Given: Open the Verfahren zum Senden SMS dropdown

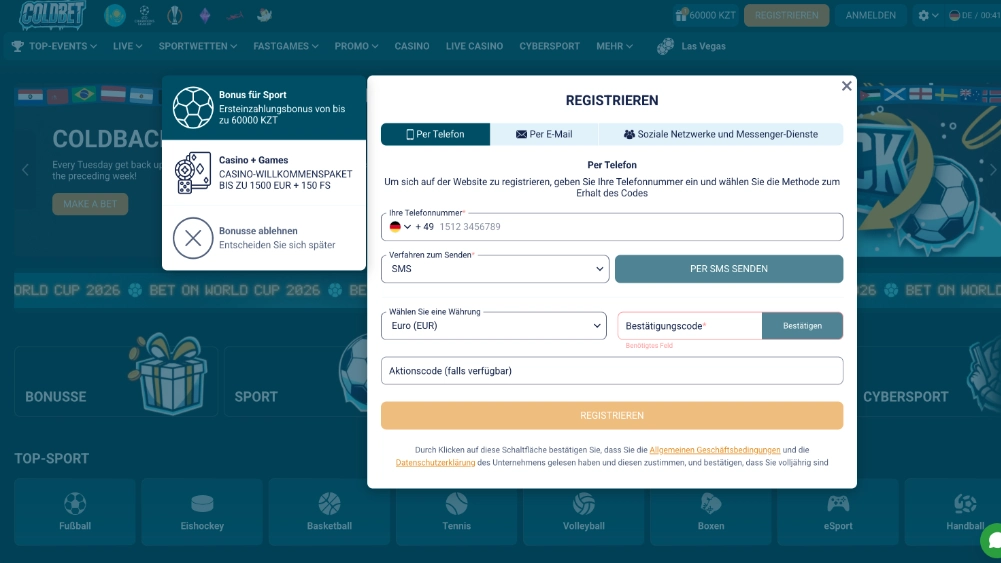Looking at the screenshot, I should [x=495, y=269].
